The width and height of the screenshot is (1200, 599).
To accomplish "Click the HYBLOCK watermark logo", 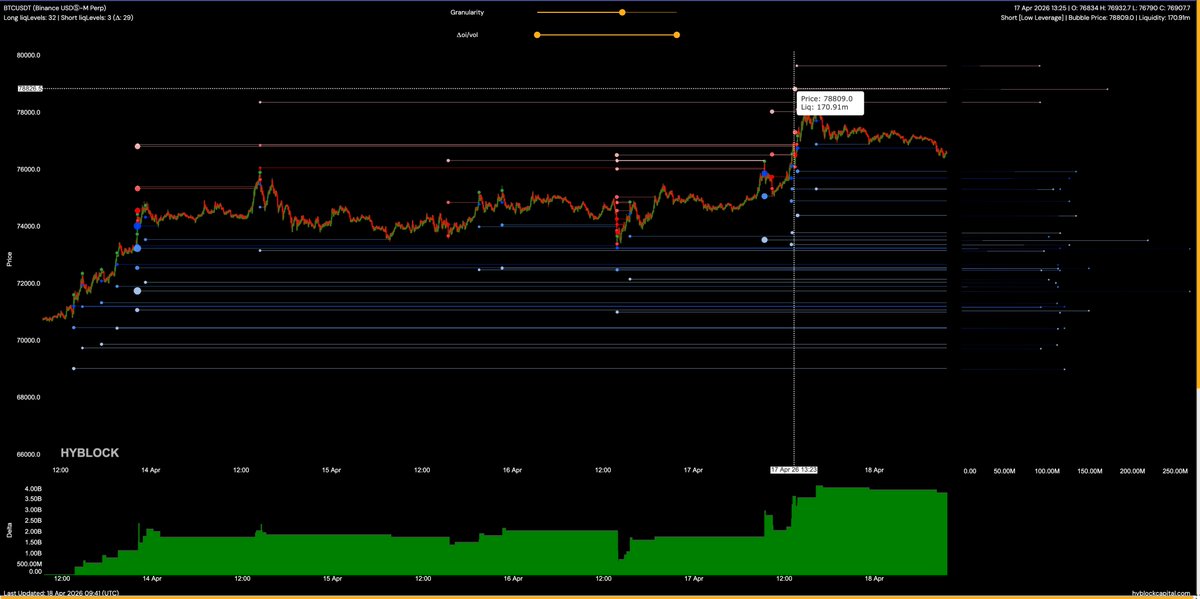I will 90,453.
